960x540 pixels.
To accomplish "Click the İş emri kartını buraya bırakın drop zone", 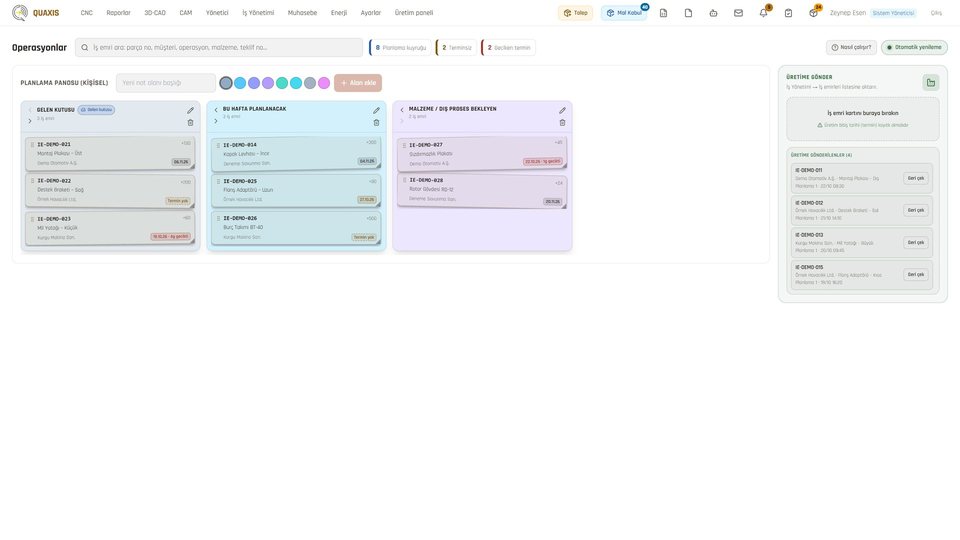I will coord(863,119).
